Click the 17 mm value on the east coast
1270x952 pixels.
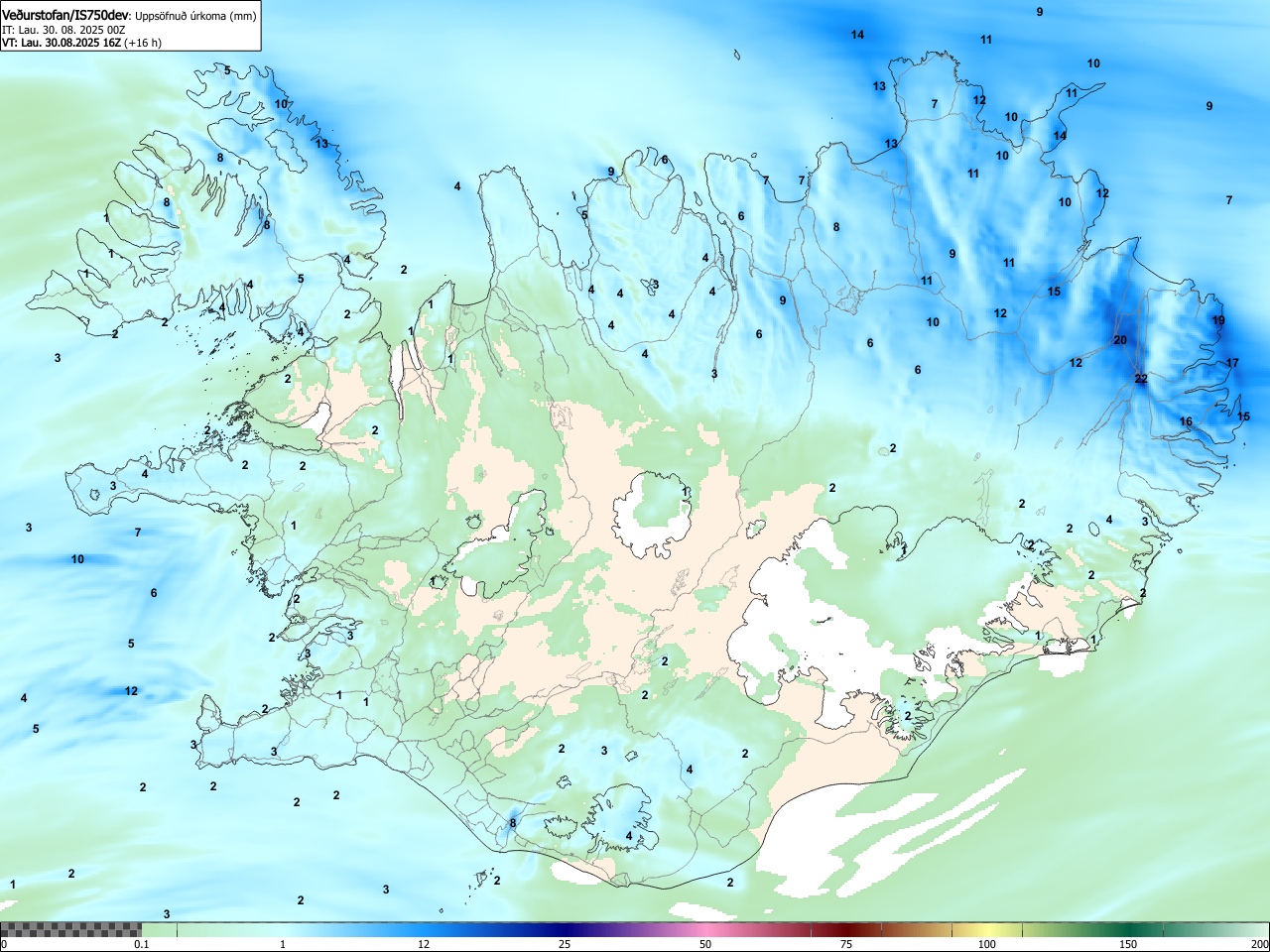point(1232,363)
